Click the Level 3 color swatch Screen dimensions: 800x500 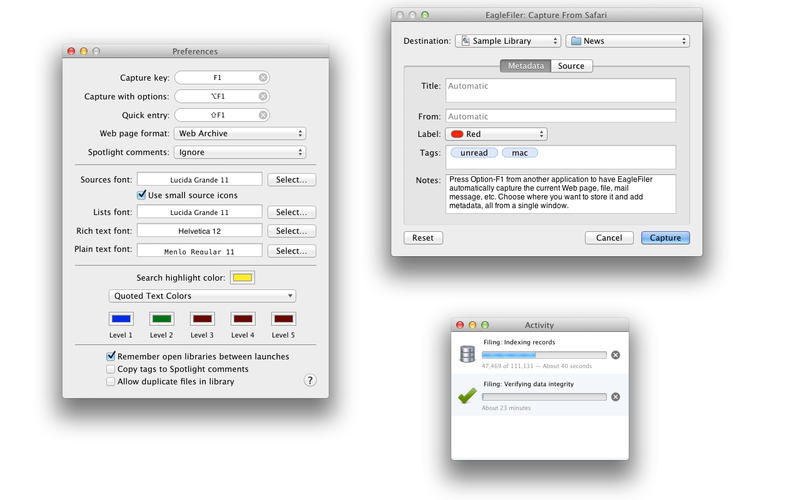[x=202, y=319]
